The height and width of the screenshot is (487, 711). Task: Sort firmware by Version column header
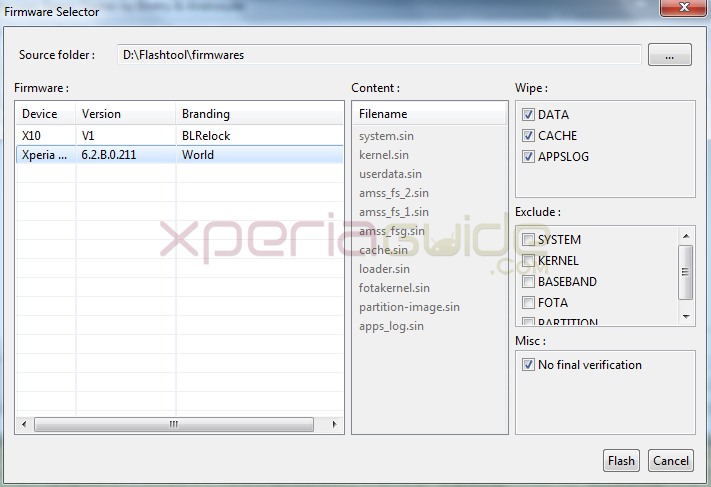click(126, 114)
